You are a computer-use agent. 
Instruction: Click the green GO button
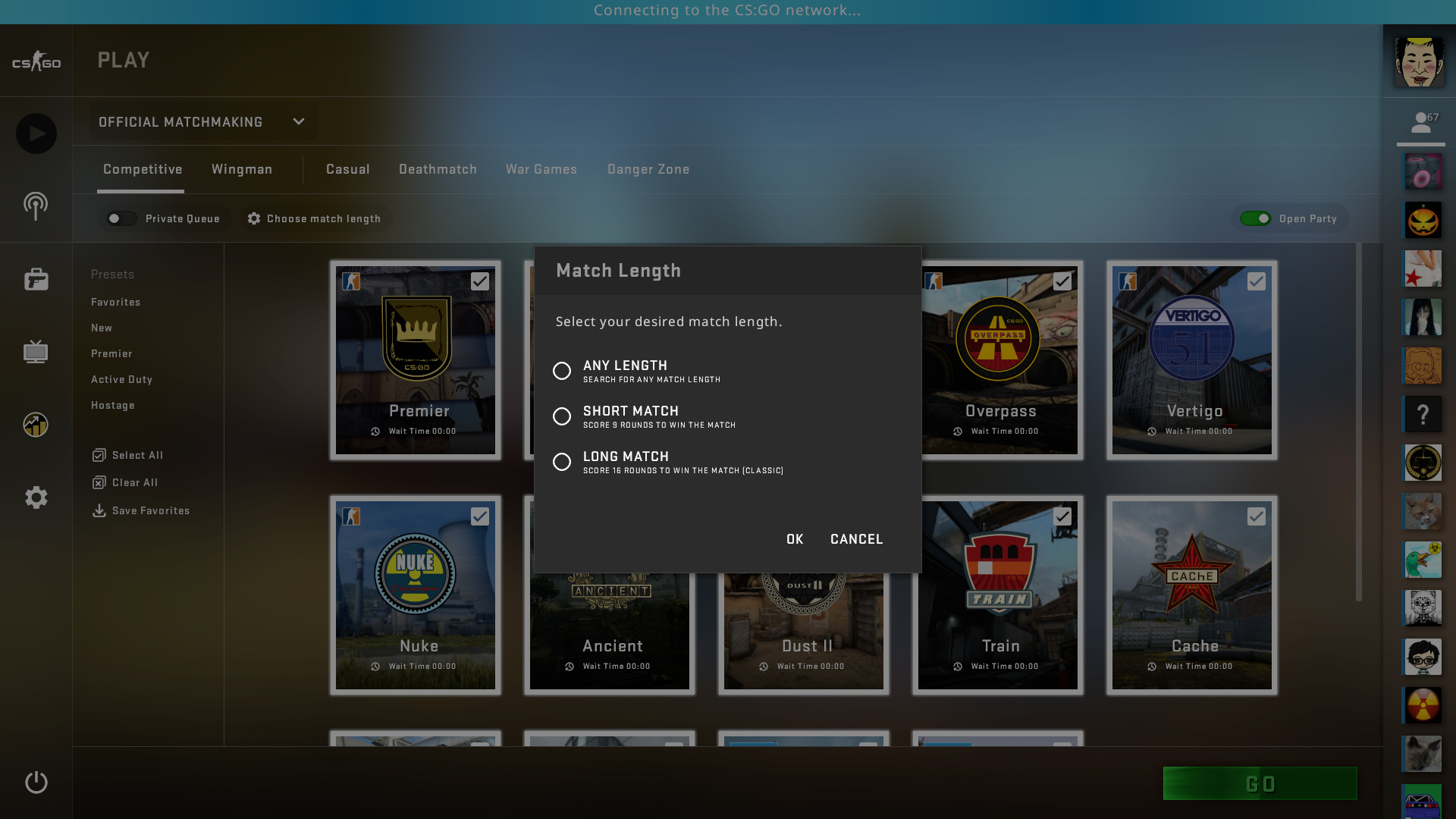1260,783
